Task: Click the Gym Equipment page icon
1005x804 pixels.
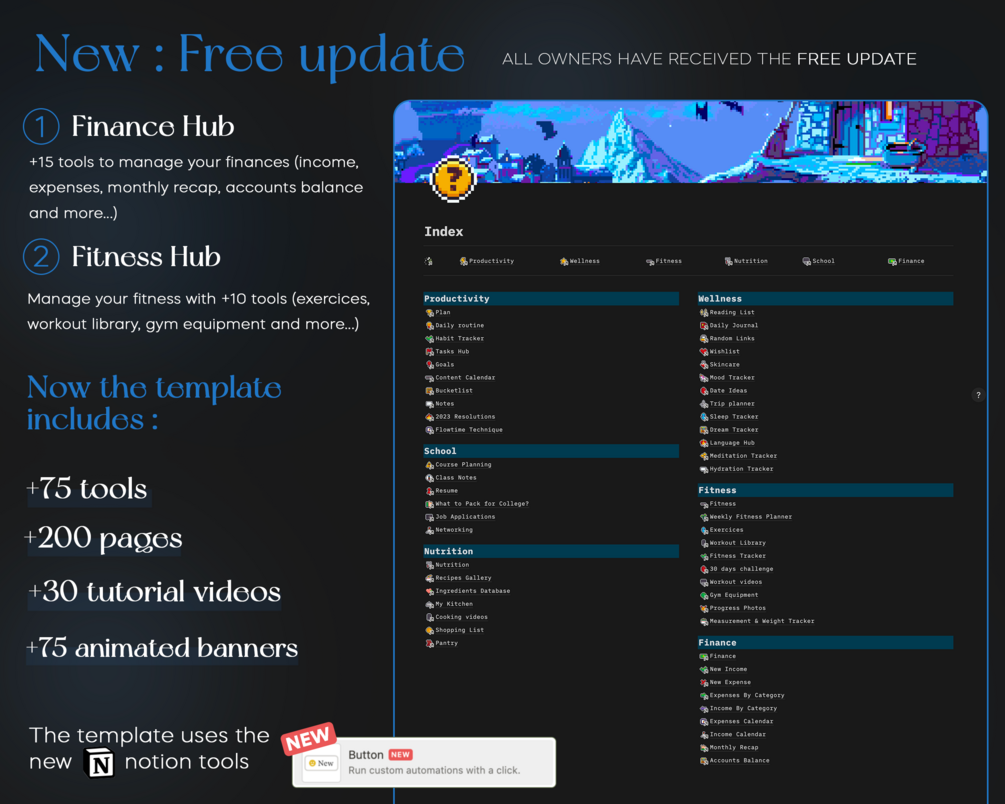Action: click(704, 595)
